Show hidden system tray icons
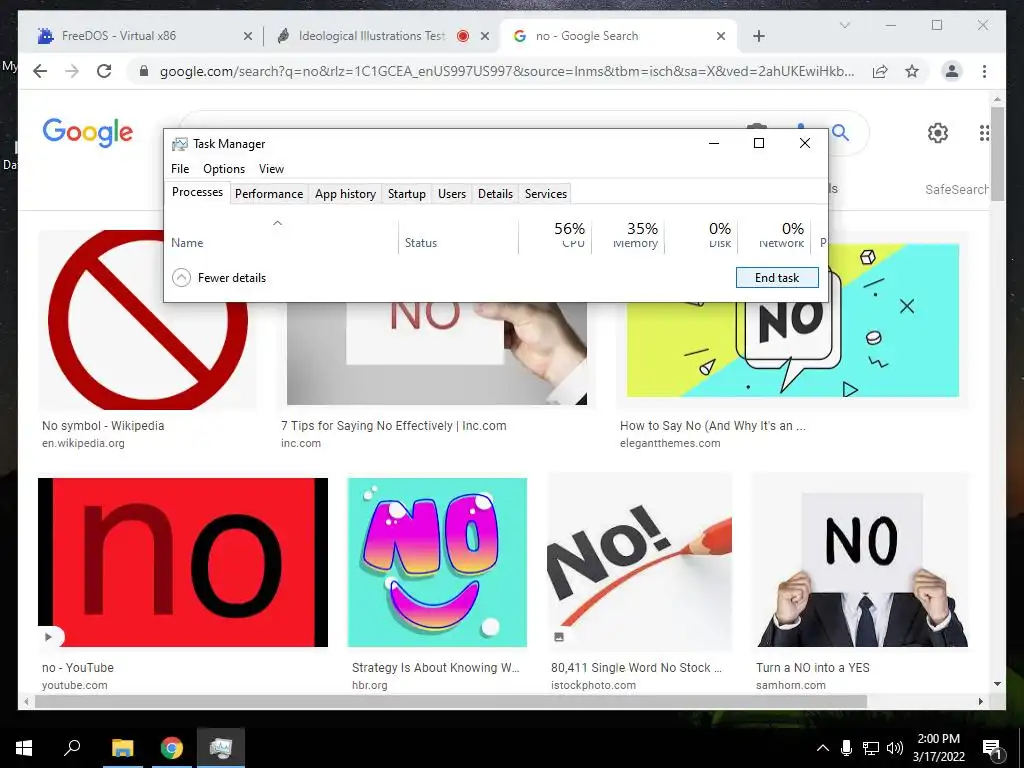 (823, 748)
